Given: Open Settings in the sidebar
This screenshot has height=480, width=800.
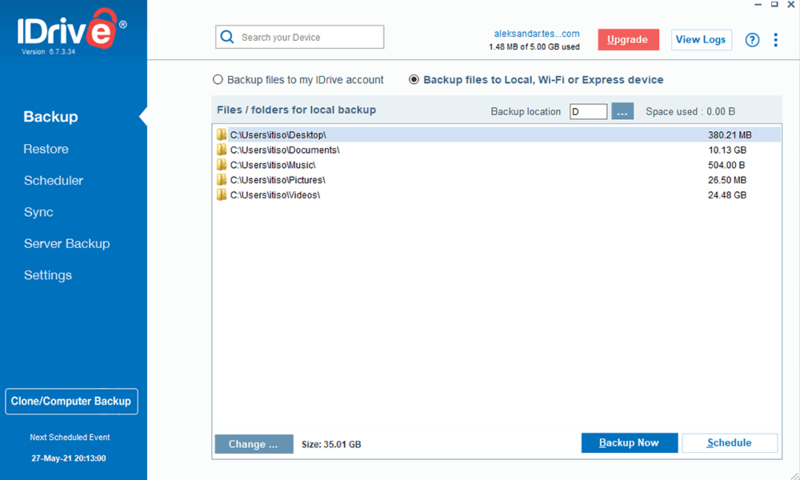Looking at the screenshot, I should (48, 275).
